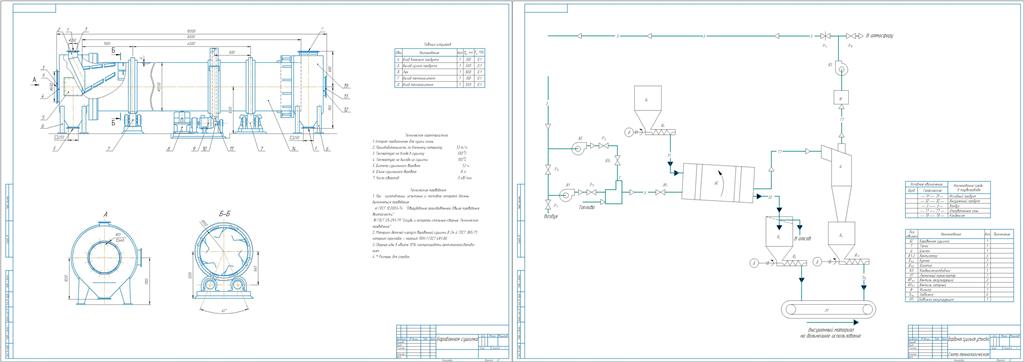Viewport: 1024px width, 362px height.
Task: Click the view A end elevation drawing
Action: click(106, 261)
